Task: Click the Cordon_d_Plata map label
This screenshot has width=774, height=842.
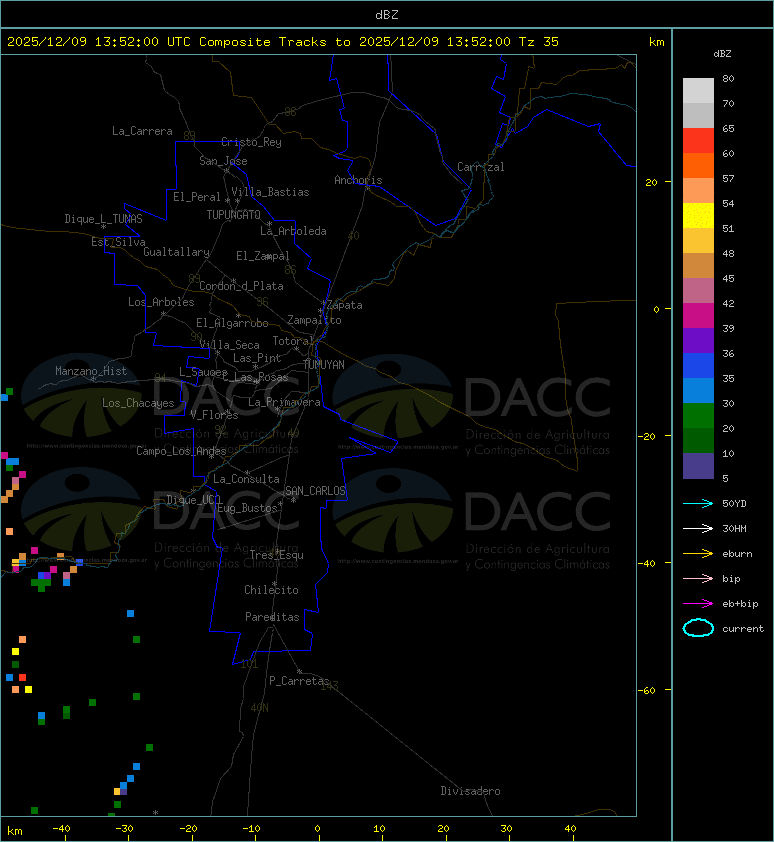Action: point(241,286)
